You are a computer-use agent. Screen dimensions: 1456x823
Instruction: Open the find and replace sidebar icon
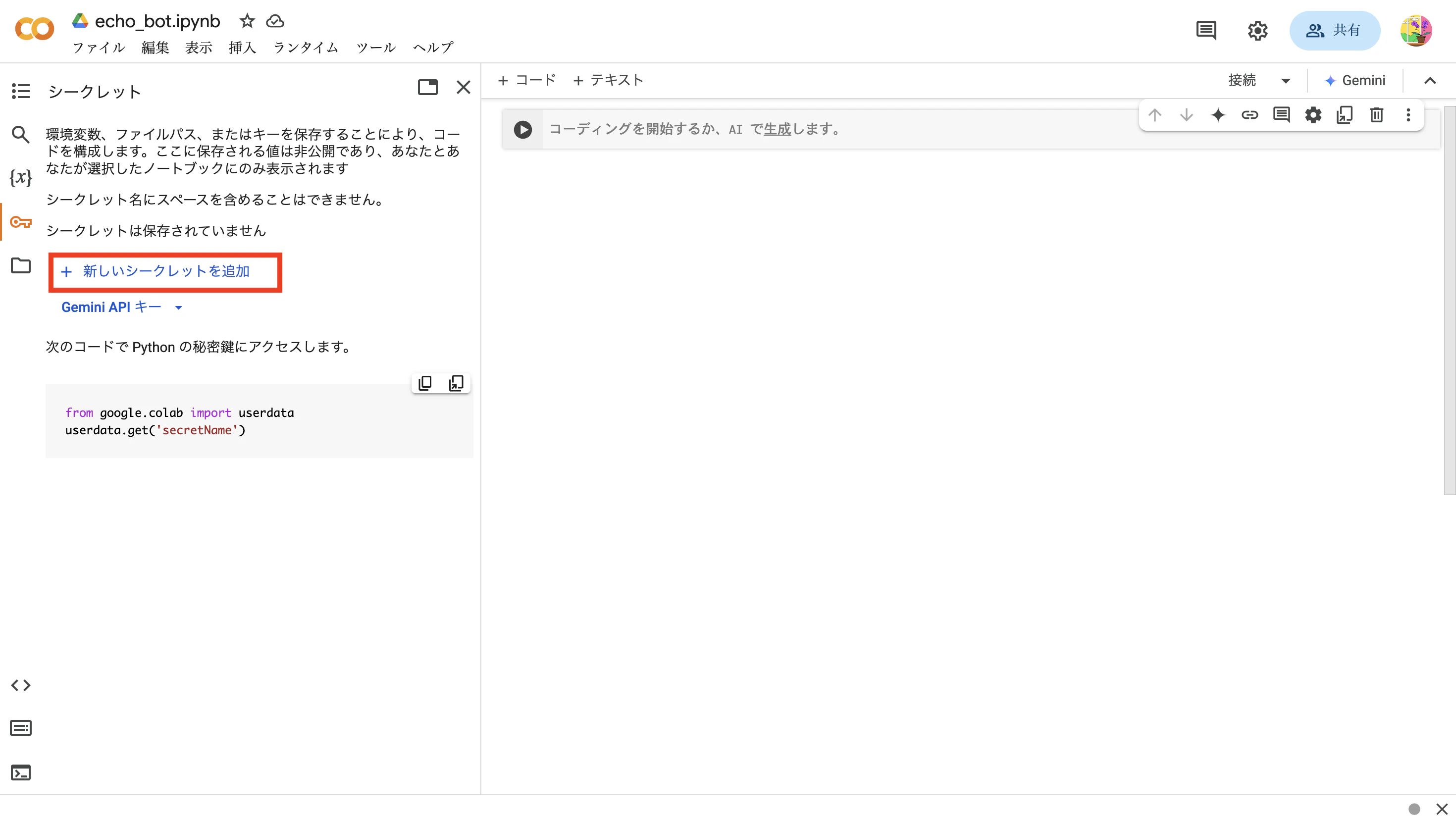(21, 135)
